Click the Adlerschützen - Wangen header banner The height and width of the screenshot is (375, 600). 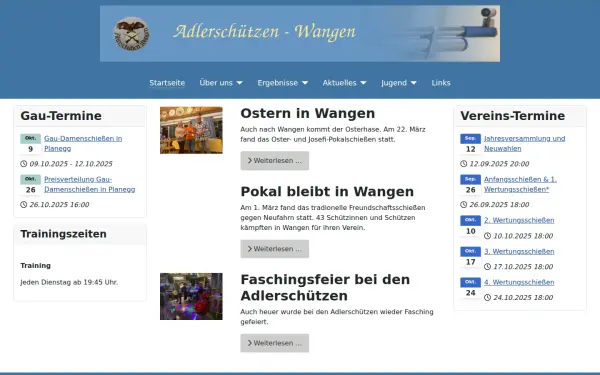pos(300,34)
